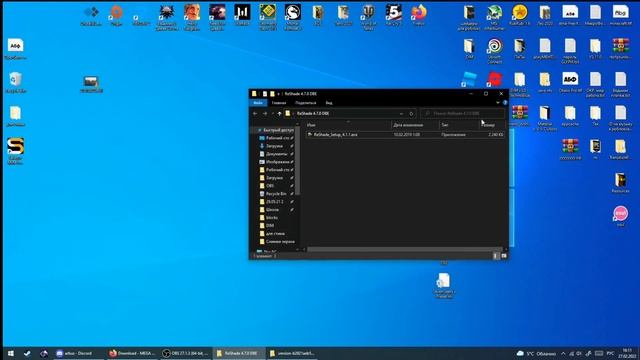The width and height of the screenshot is (640, 360).
Task: Open the Поделиться ribbon tab
Action: (306, 103)
